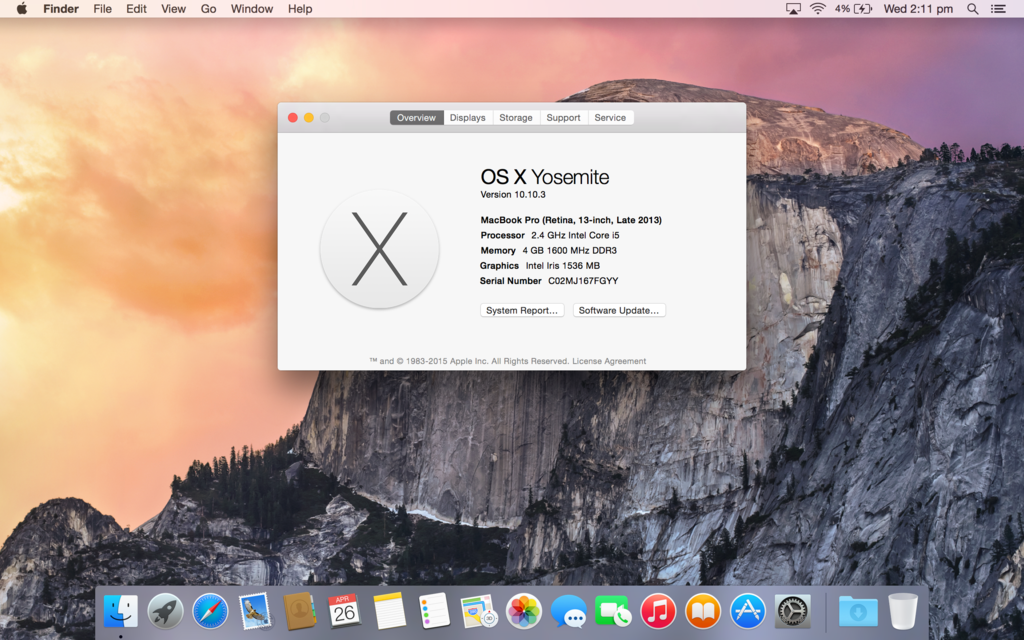Screen dimensions: 1024x640
Task: Open Maps icon in Dock
Action: [x=479, y=611]
